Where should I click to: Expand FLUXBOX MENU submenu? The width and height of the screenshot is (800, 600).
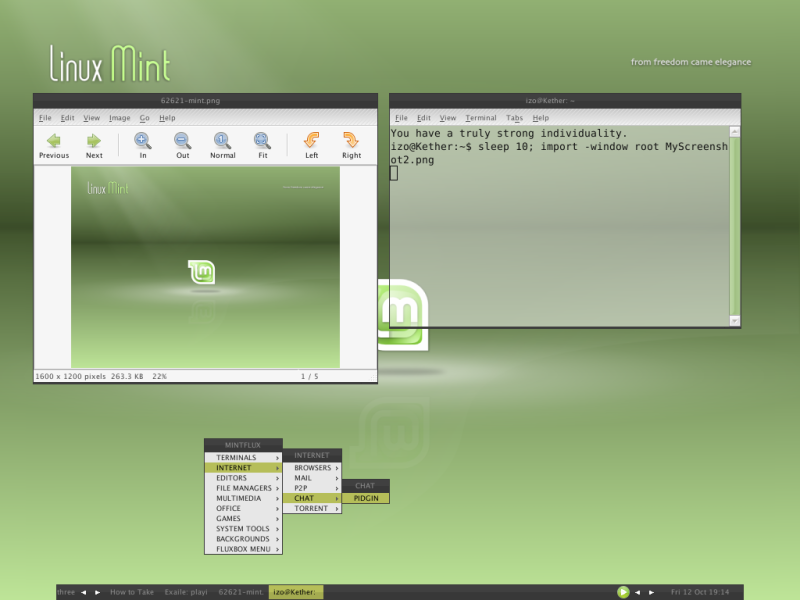tap(243, 549)
